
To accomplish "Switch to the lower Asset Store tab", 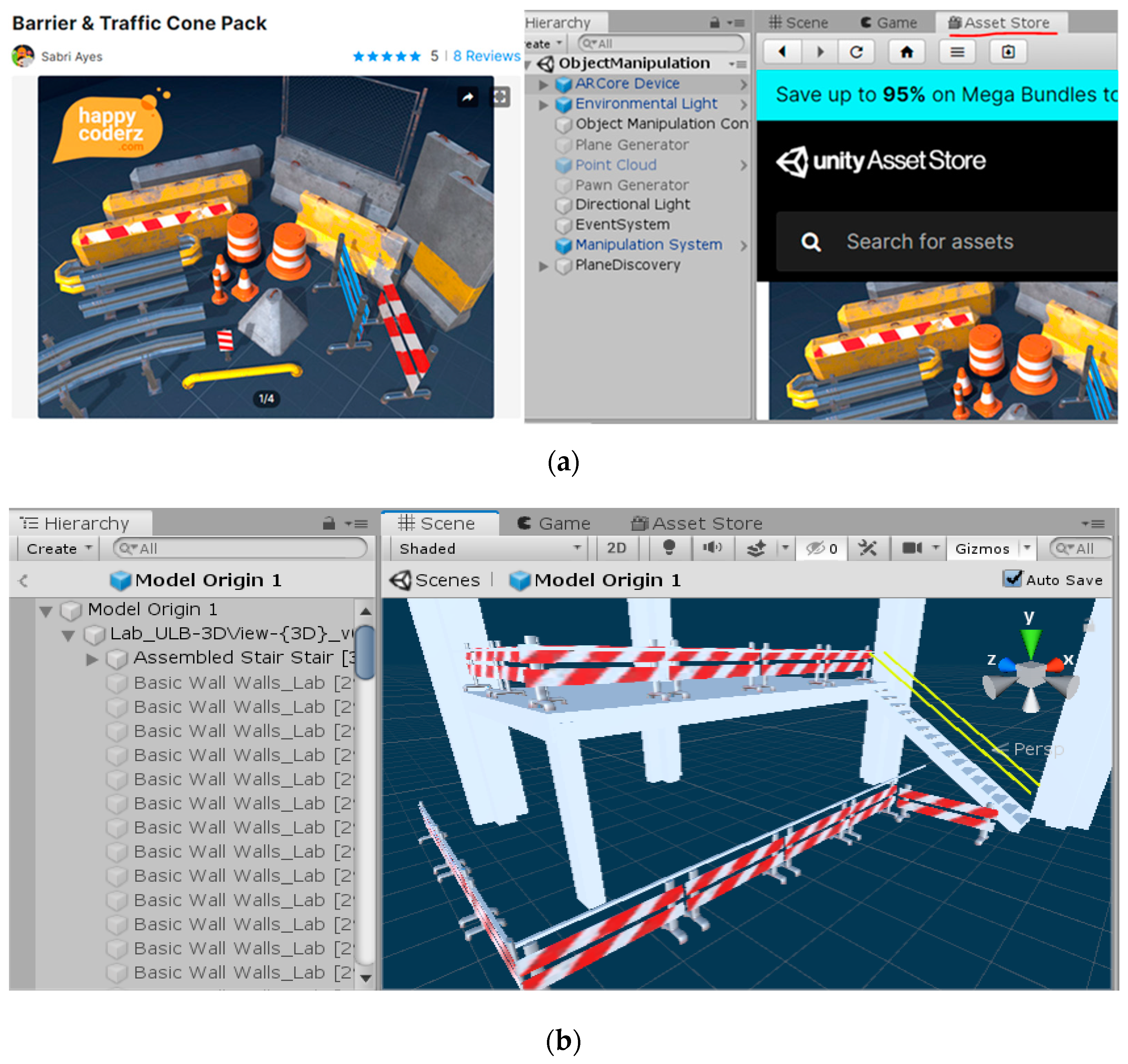I will coord(697,523).
